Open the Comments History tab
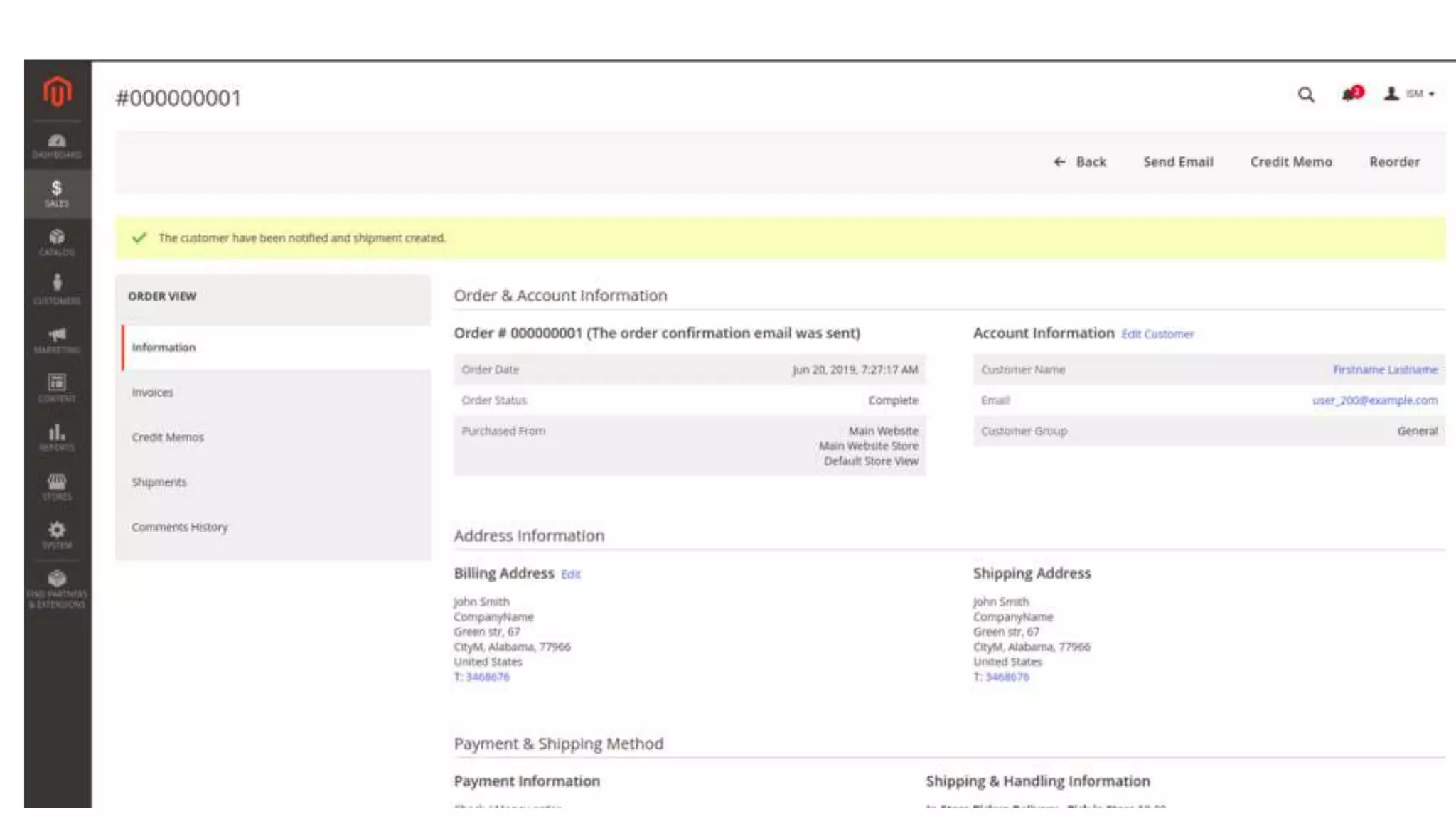 (x=179, y=527)
